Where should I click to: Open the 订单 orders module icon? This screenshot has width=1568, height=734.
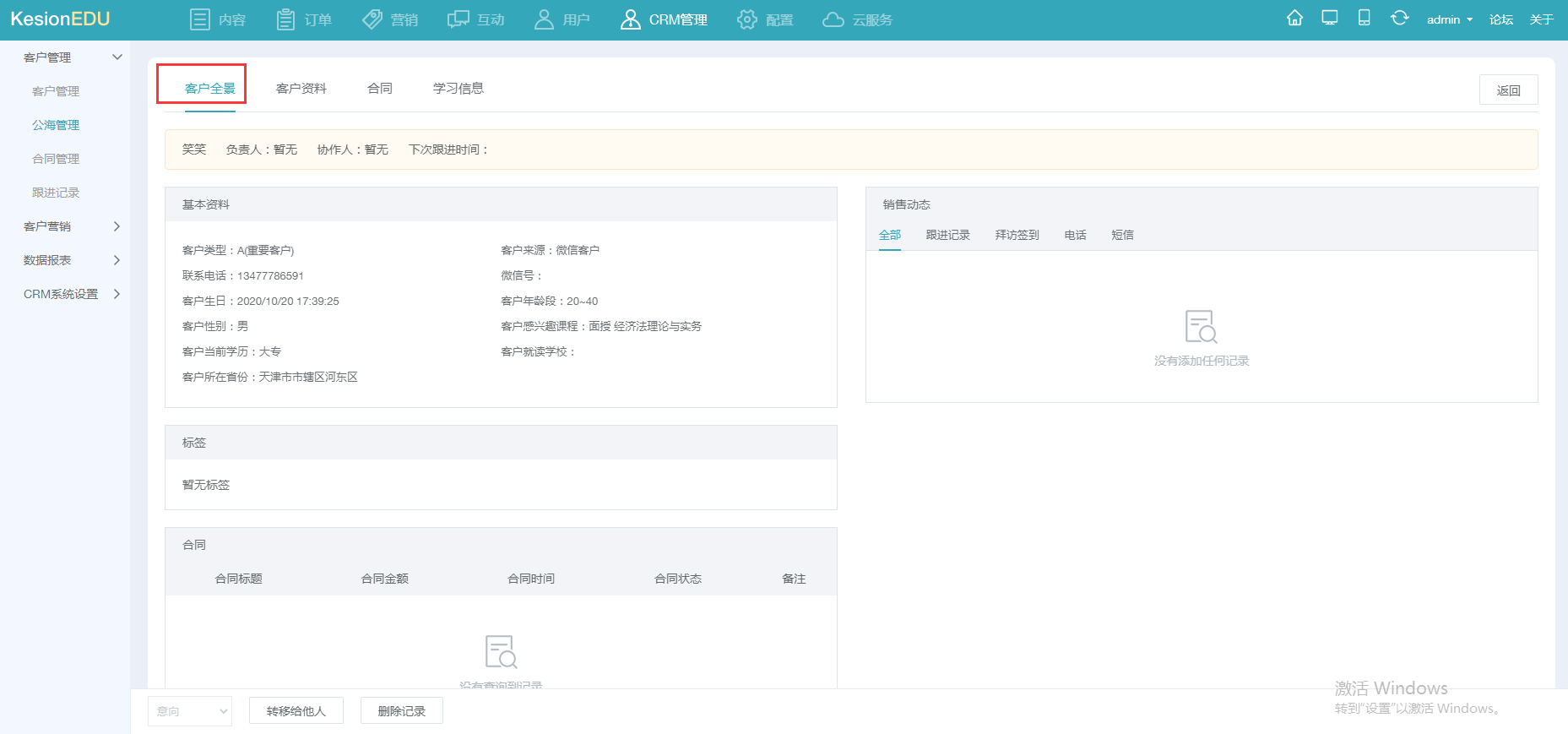tap(286, 19)
